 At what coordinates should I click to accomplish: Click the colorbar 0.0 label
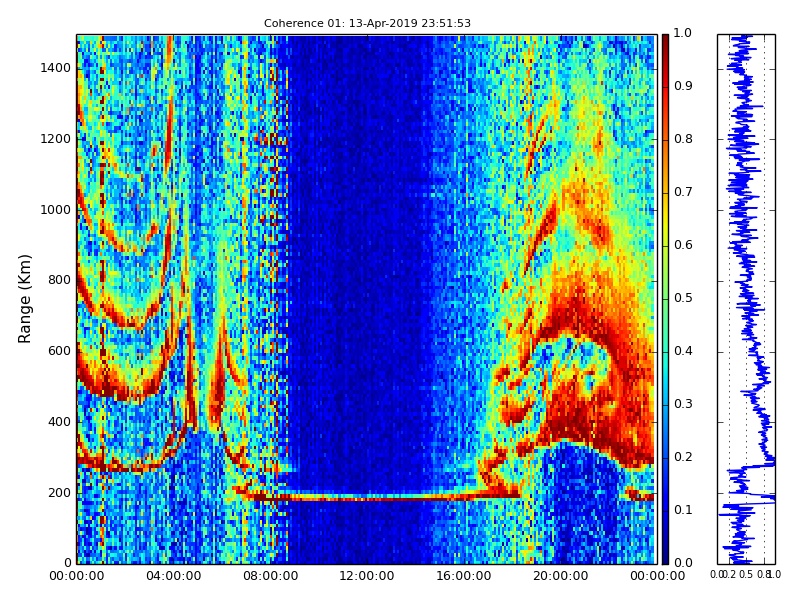click(683, 563)
